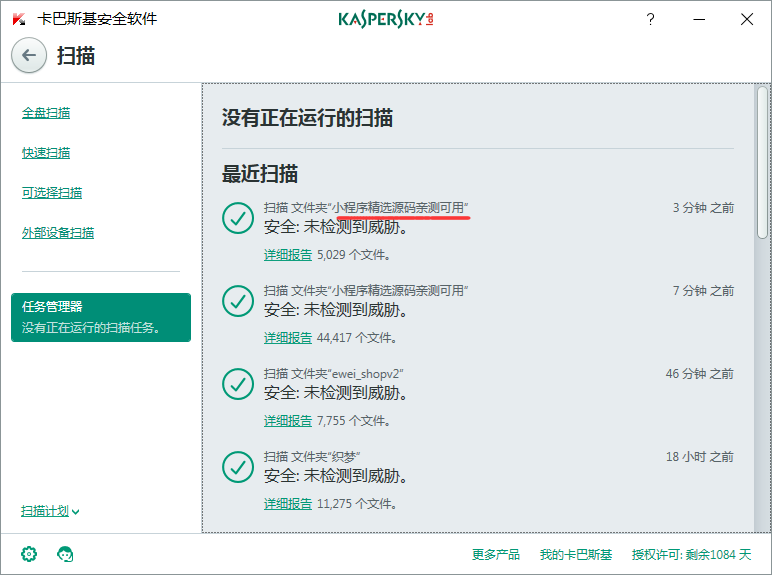Click the "没有正在运行的扫描" heading
Viewport: 772px width, 575px height.
tap(307, 118)
